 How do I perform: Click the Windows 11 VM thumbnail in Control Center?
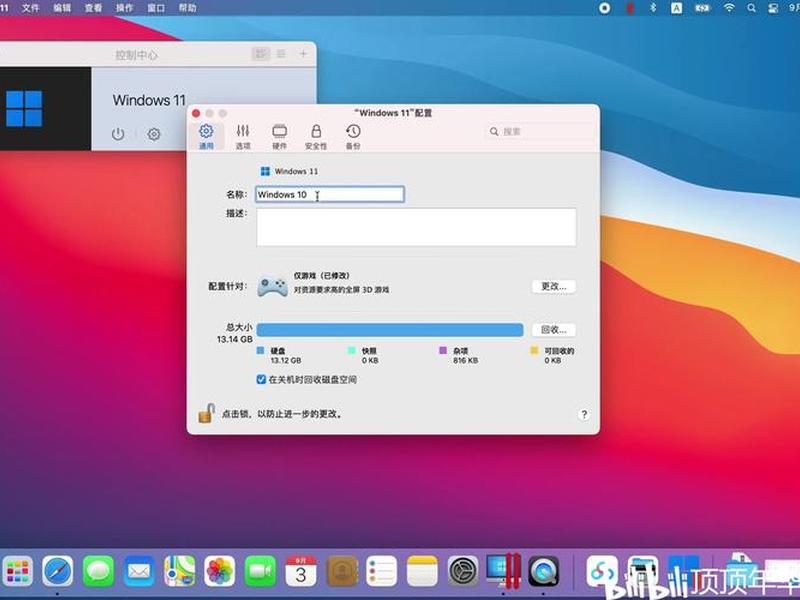(x=45, y=109)
